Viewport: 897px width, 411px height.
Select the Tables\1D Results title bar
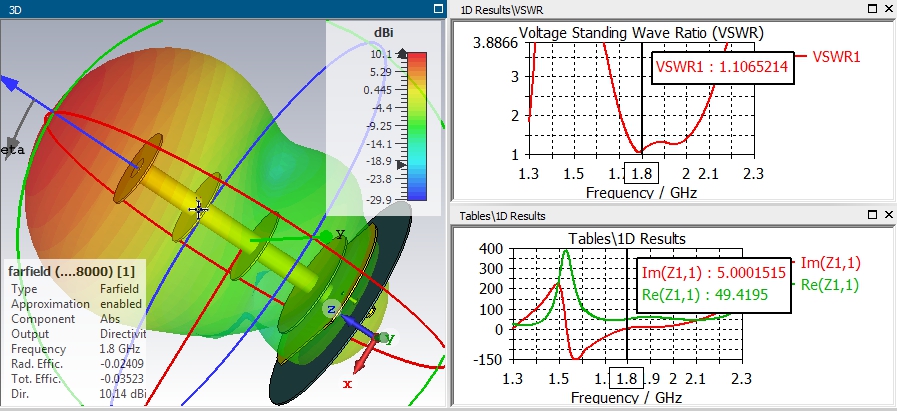[x=674, y=215]
